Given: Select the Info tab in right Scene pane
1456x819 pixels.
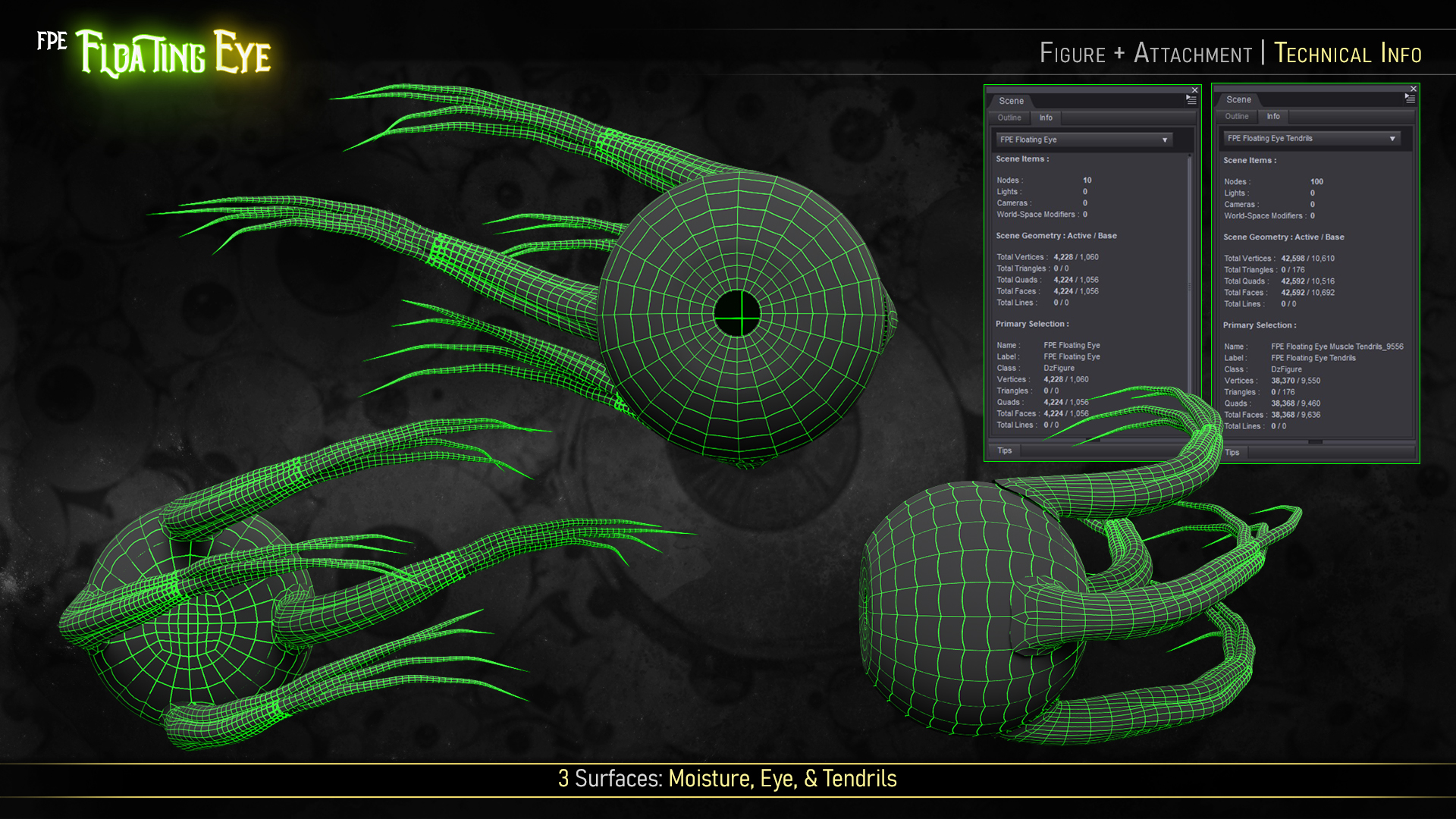Looking at the screenshot, I should click(x=1273, y=116).
